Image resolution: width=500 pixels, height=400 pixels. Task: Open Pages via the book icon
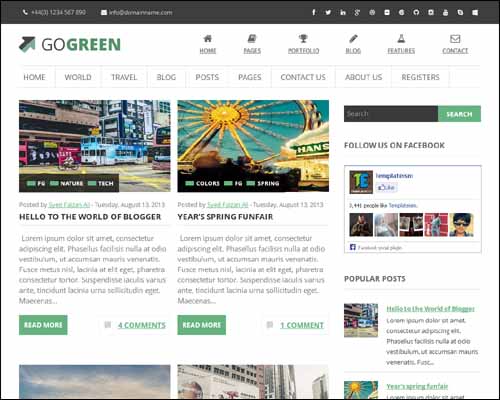click(x=252, y=39)
